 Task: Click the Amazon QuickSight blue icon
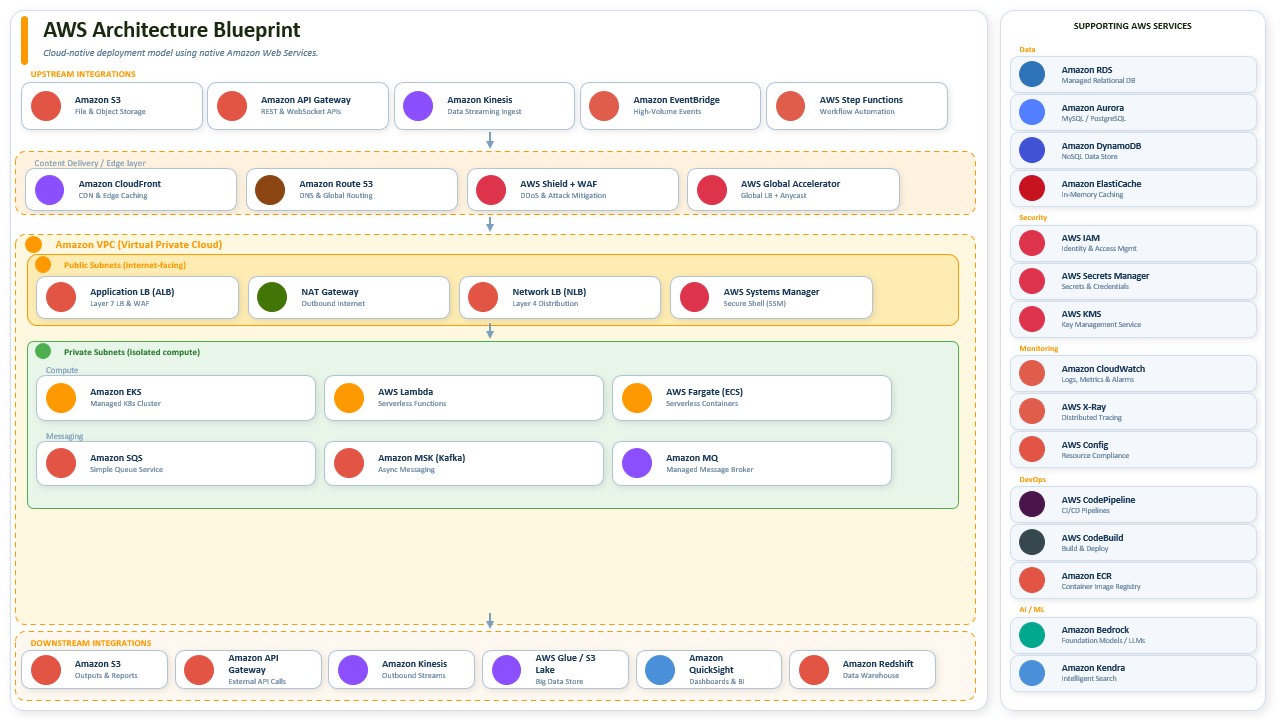click(x=660, y=670)
